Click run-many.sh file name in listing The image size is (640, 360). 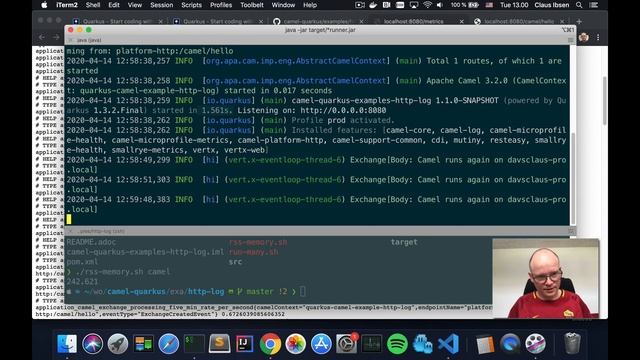[x=253, y=252]
